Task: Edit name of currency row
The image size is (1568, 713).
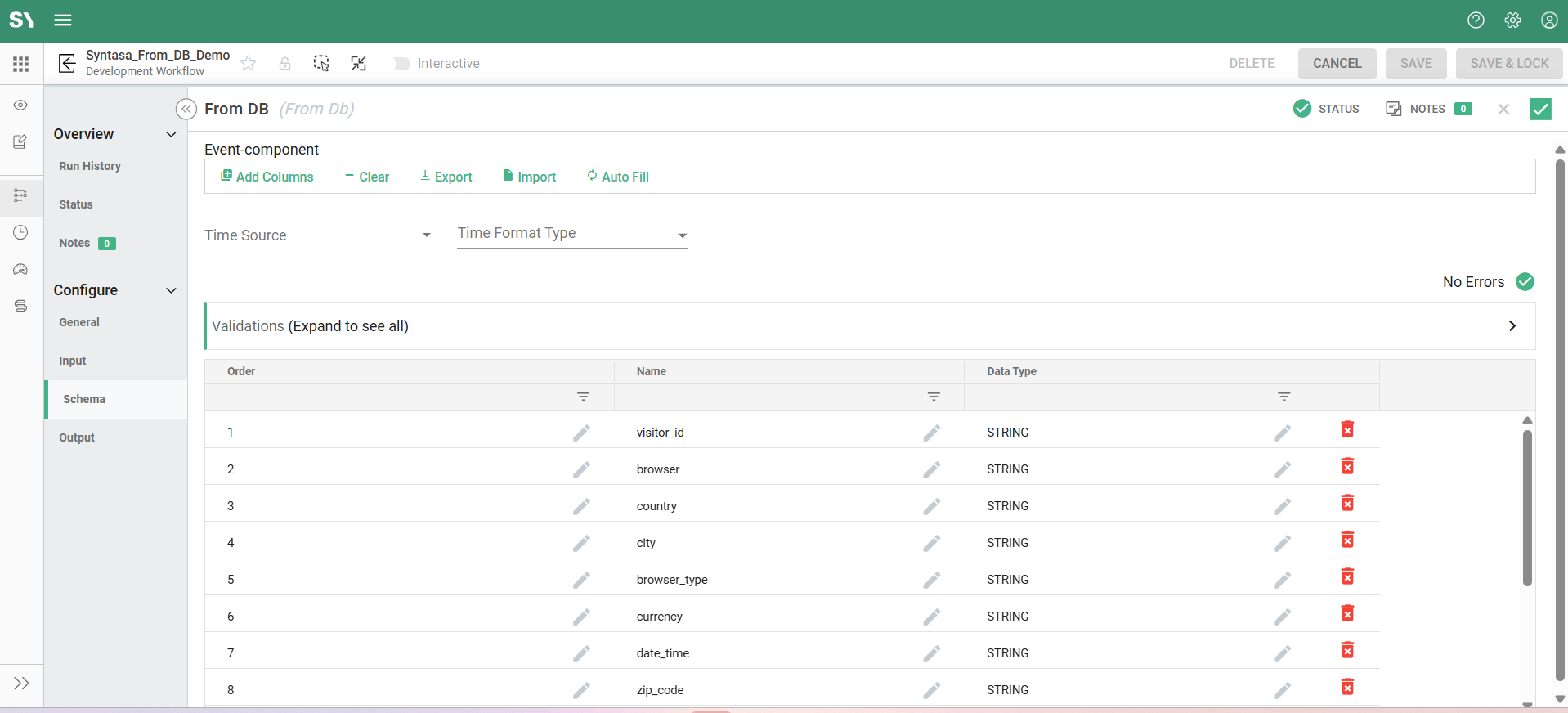Action: point(932,617)
